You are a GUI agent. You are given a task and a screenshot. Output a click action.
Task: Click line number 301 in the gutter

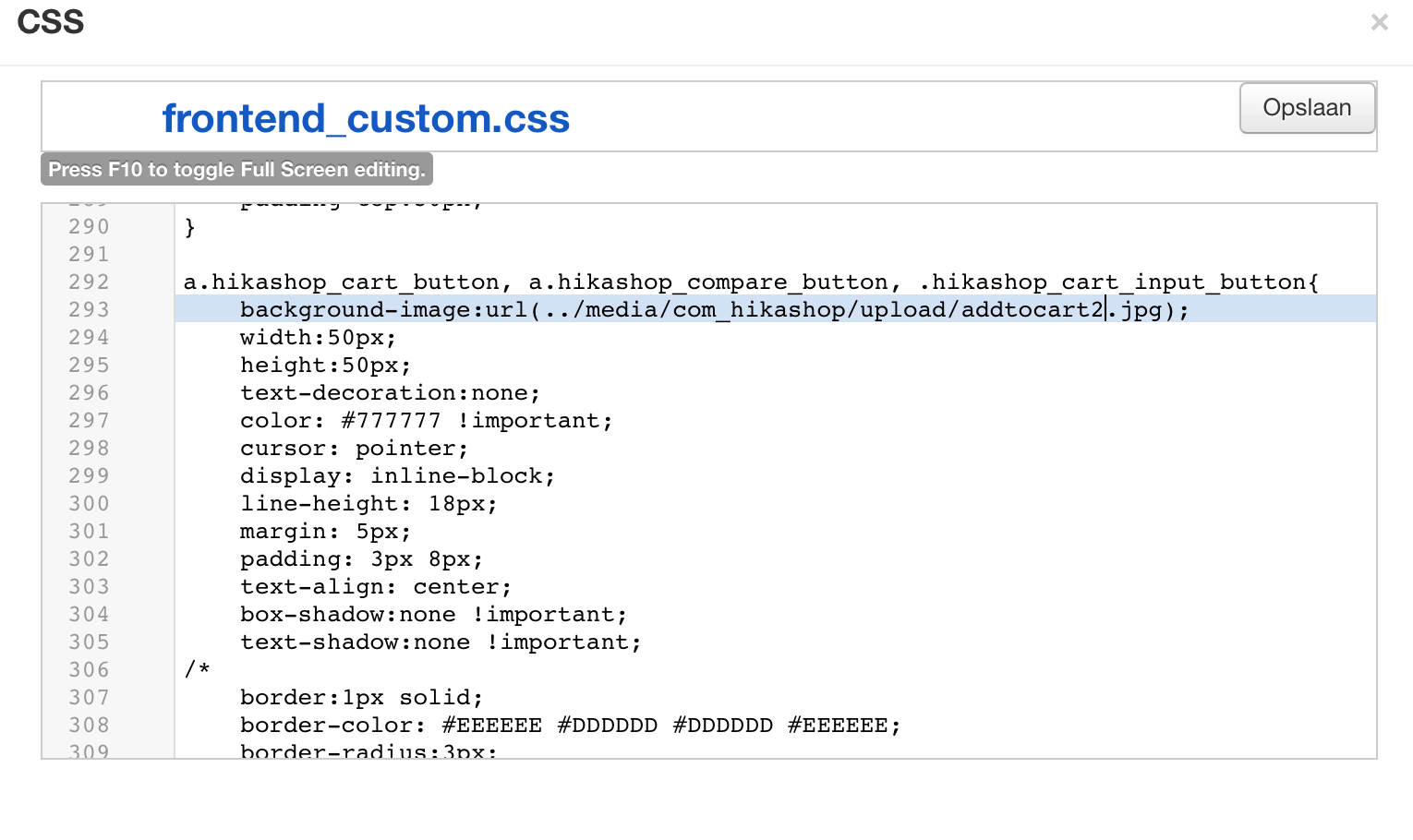coord(89,531)
